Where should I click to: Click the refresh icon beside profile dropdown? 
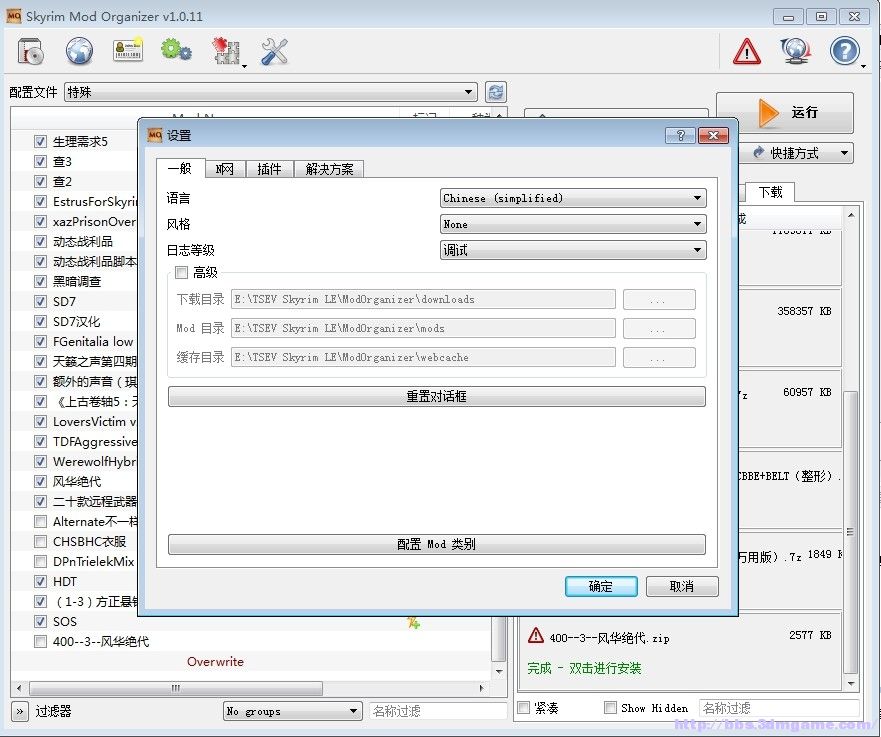(x=496, y=92)
